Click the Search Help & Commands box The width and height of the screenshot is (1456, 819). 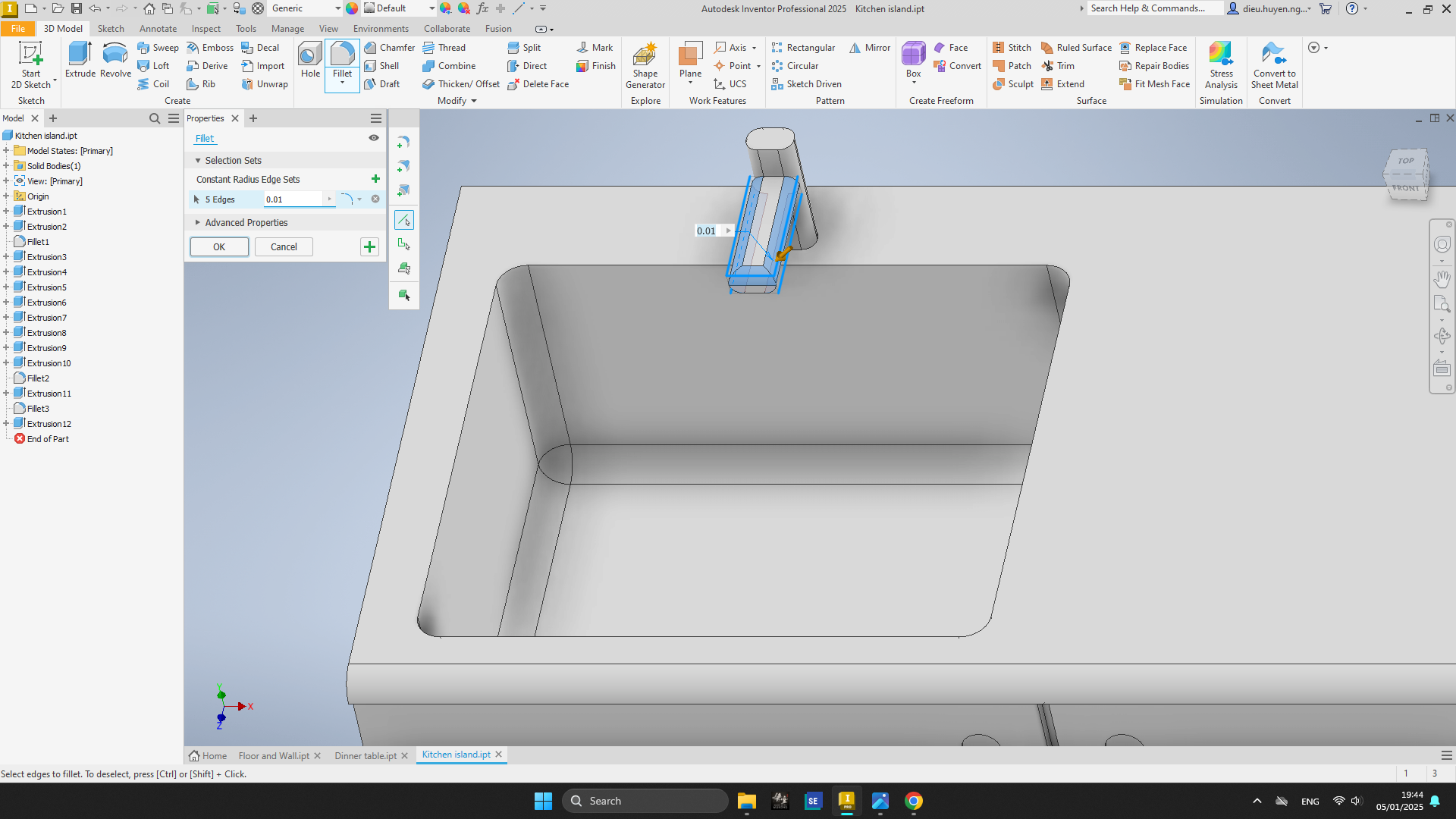click(x=1154, y=8)
